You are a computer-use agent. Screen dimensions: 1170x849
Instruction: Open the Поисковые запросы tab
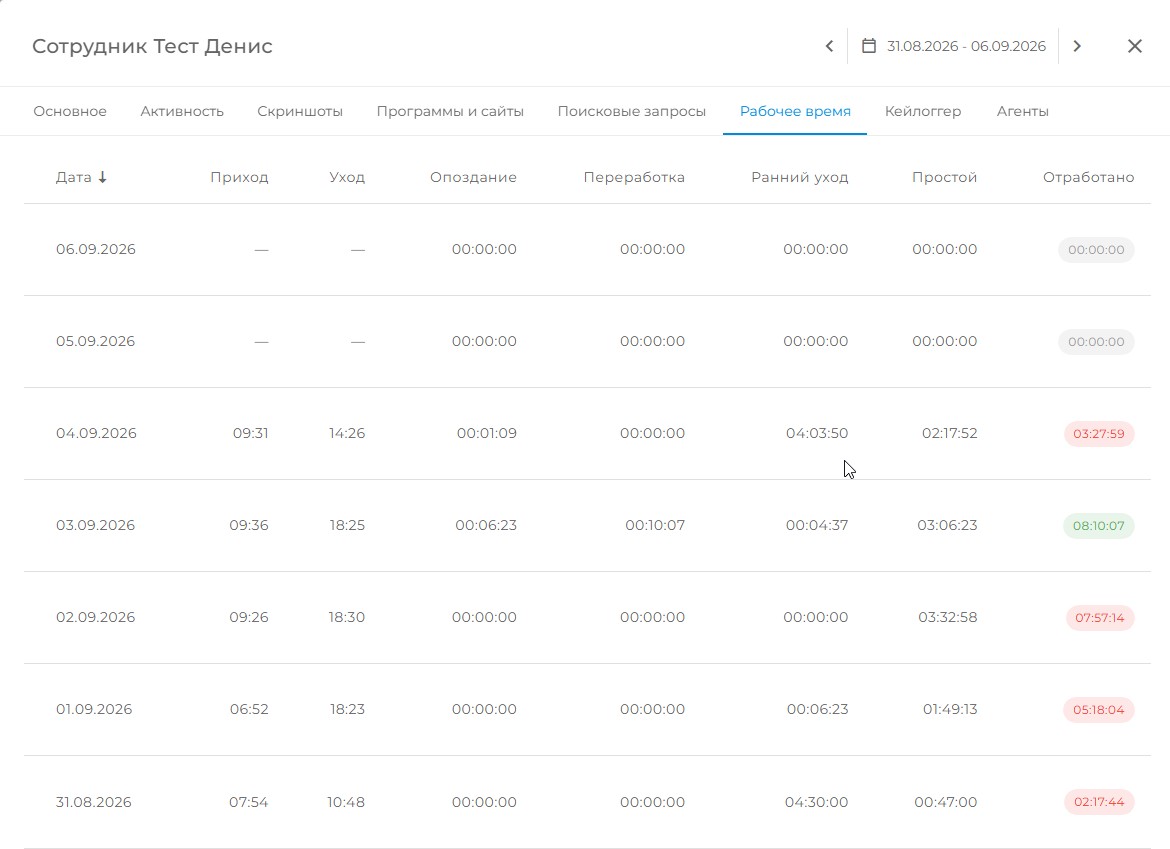coord(631,111)
